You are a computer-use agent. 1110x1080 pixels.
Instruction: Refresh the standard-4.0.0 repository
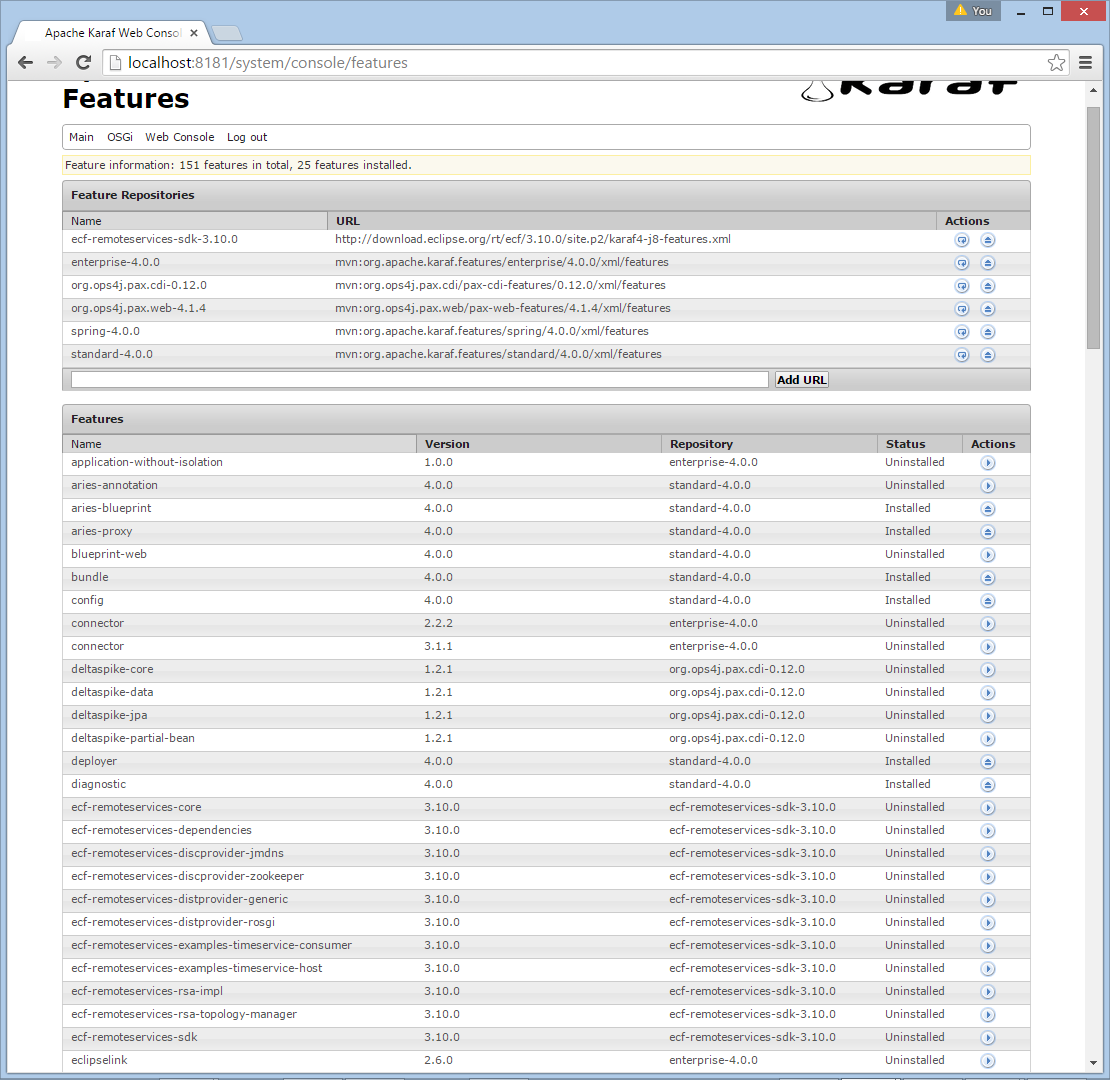[x=961, y=355]
